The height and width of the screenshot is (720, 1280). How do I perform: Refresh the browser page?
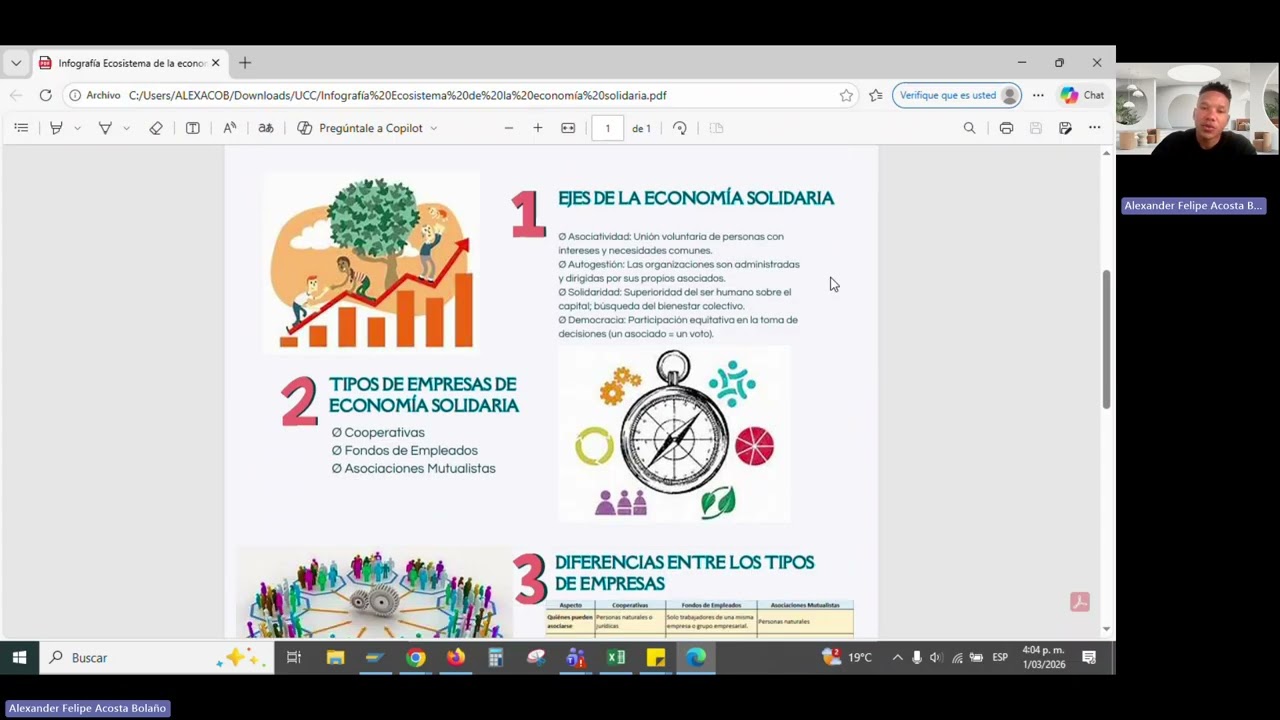pyautogui.click(x=45, y=95)
